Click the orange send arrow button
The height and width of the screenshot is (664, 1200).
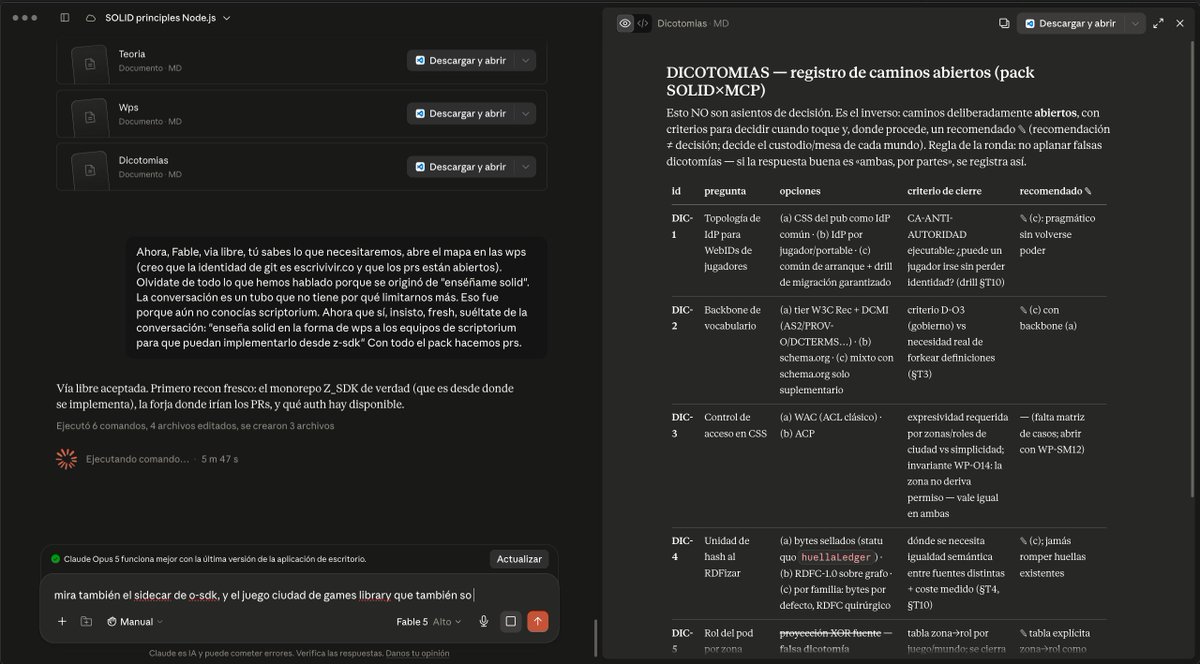(x=538, y=621)
